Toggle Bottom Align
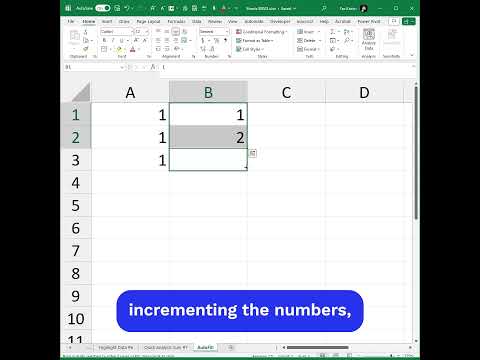480x360 pixels. pos(175,31)
